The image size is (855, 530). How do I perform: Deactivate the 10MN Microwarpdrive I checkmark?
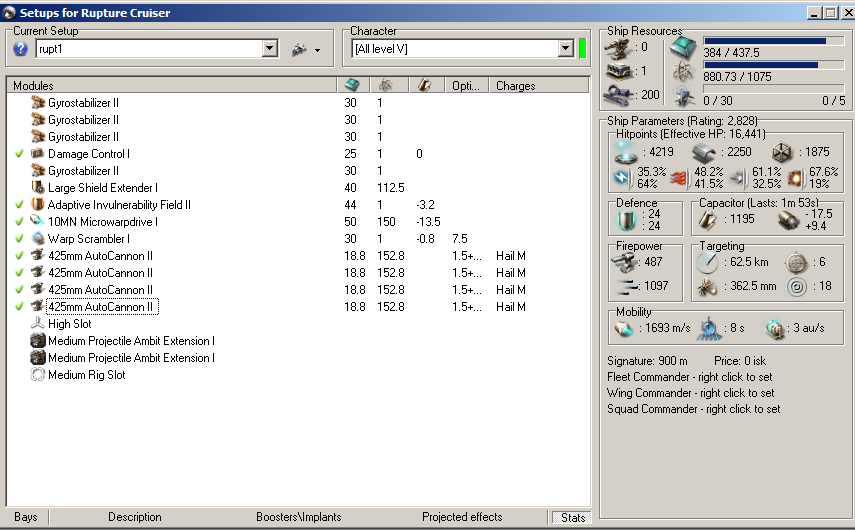[20, 222]
